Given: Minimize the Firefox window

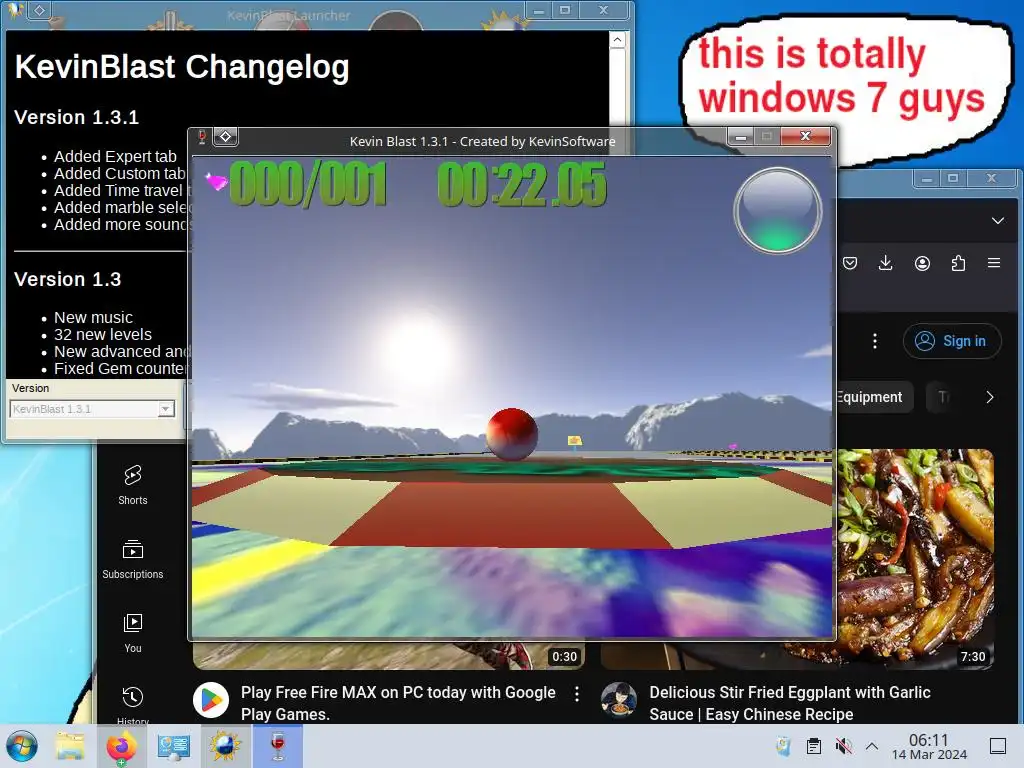Looking at the screenshot, I should 926,178.
